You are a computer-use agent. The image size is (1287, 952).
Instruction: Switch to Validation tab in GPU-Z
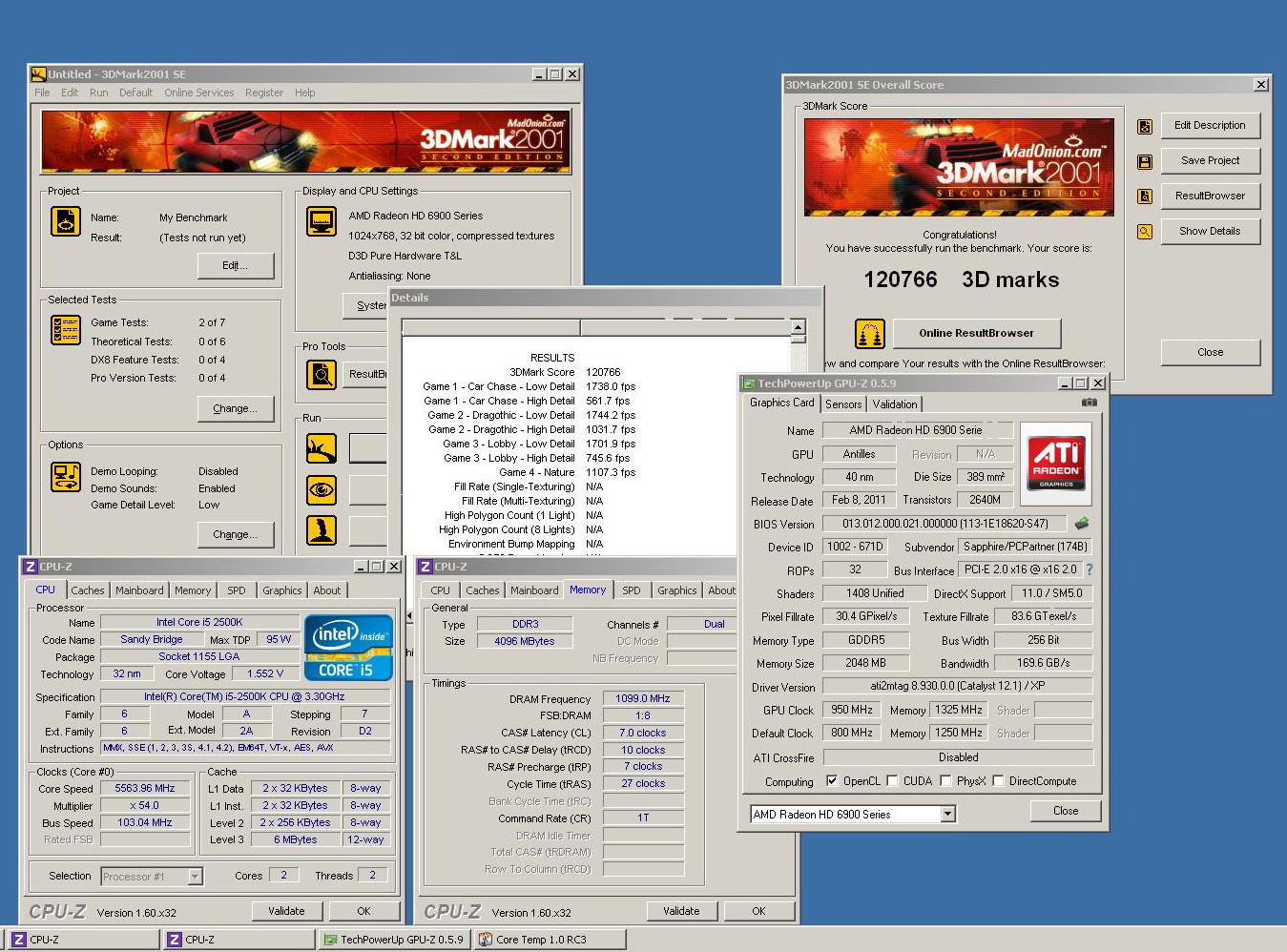tap(895, 404)
